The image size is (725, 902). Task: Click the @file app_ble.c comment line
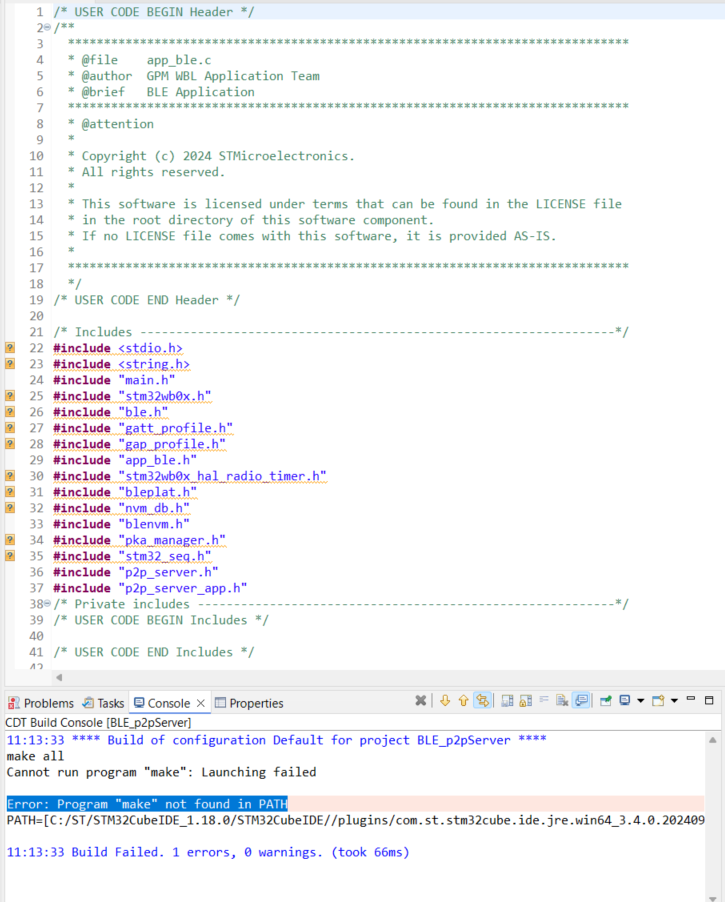tap(139, 60)
